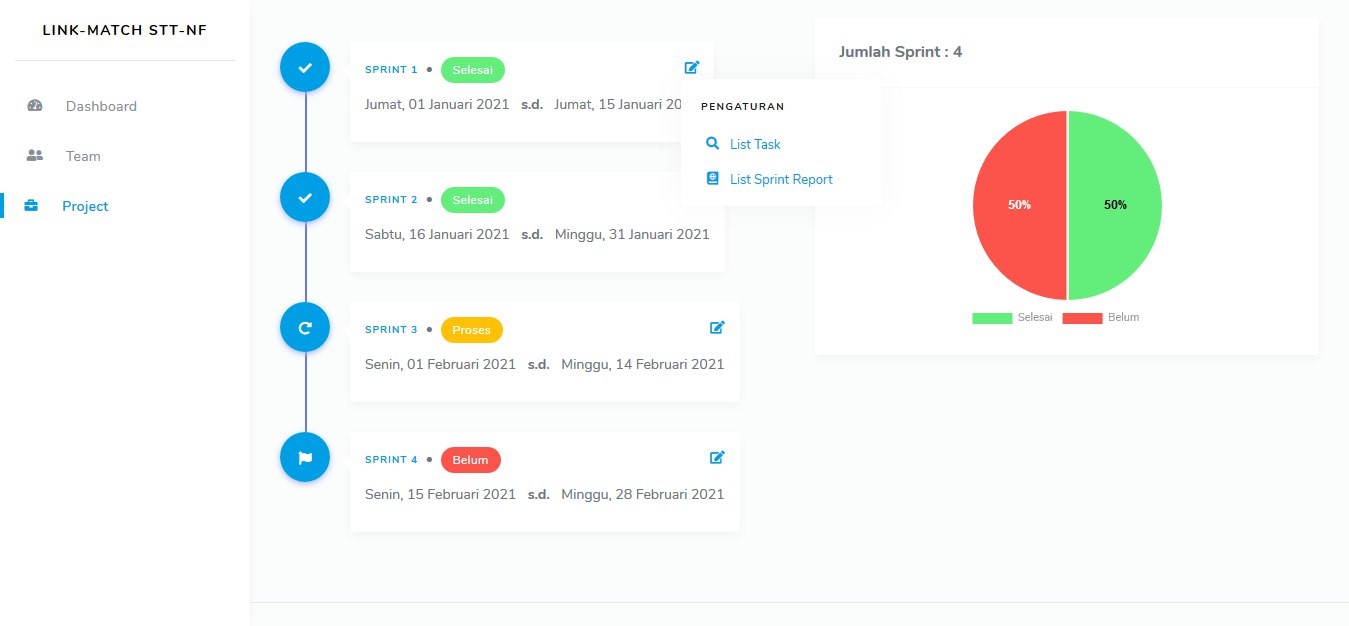
Task: Click green half of pie chart
Action: tap(1115, 205)
